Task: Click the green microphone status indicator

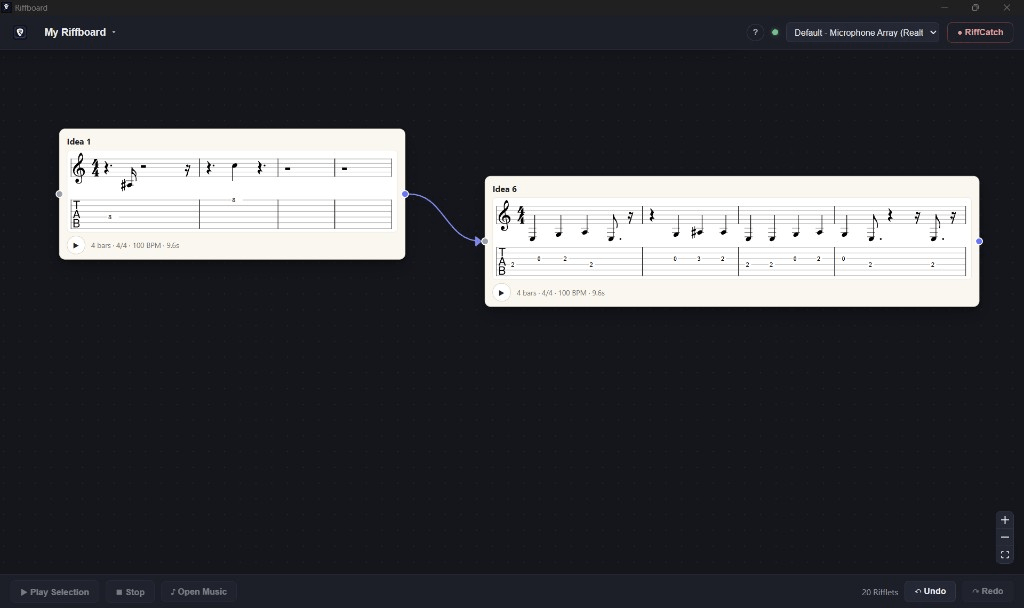Action: pyautogui.click(x=775, y=32)
